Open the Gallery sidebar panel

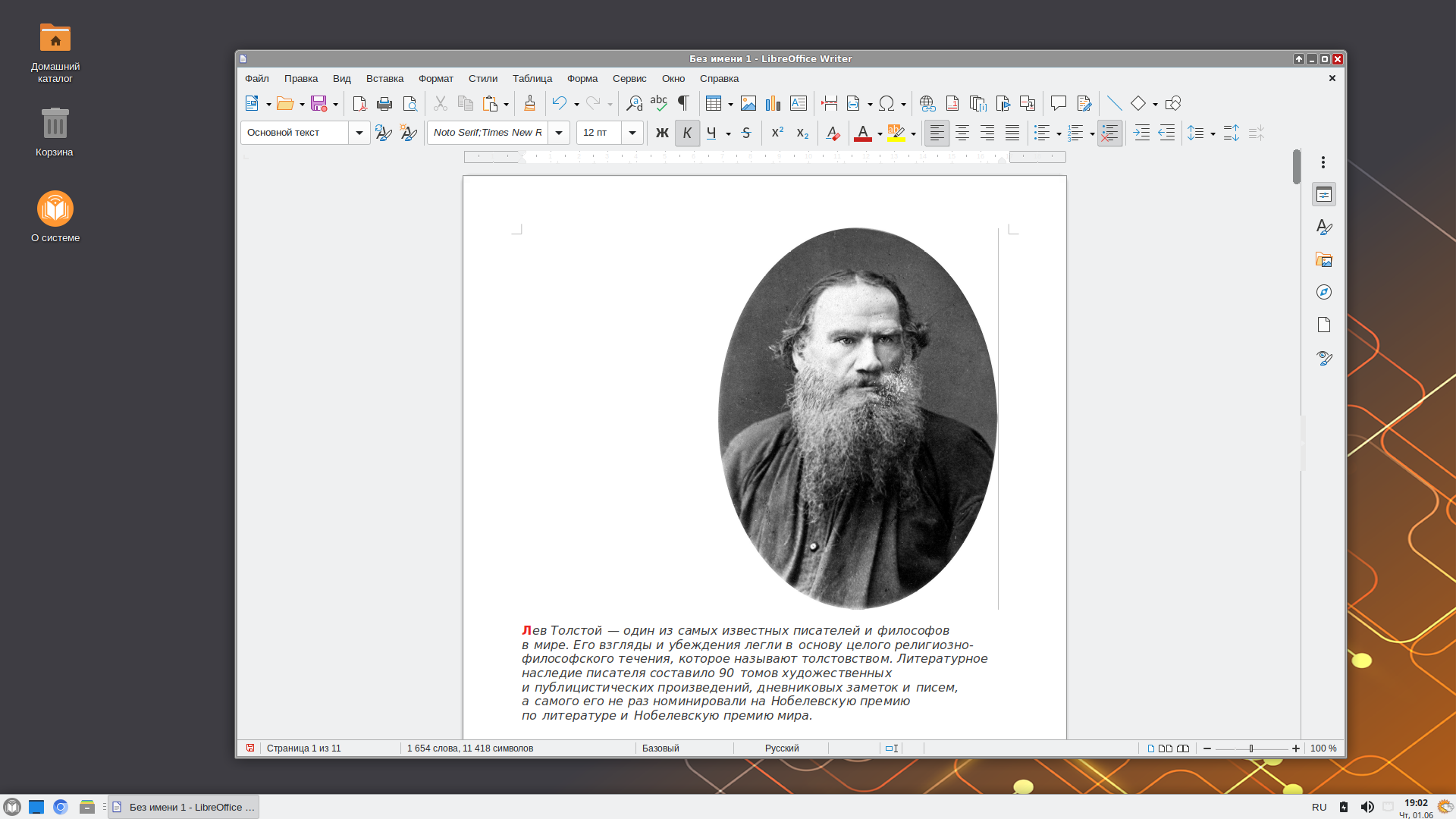tap(1324, 260)
